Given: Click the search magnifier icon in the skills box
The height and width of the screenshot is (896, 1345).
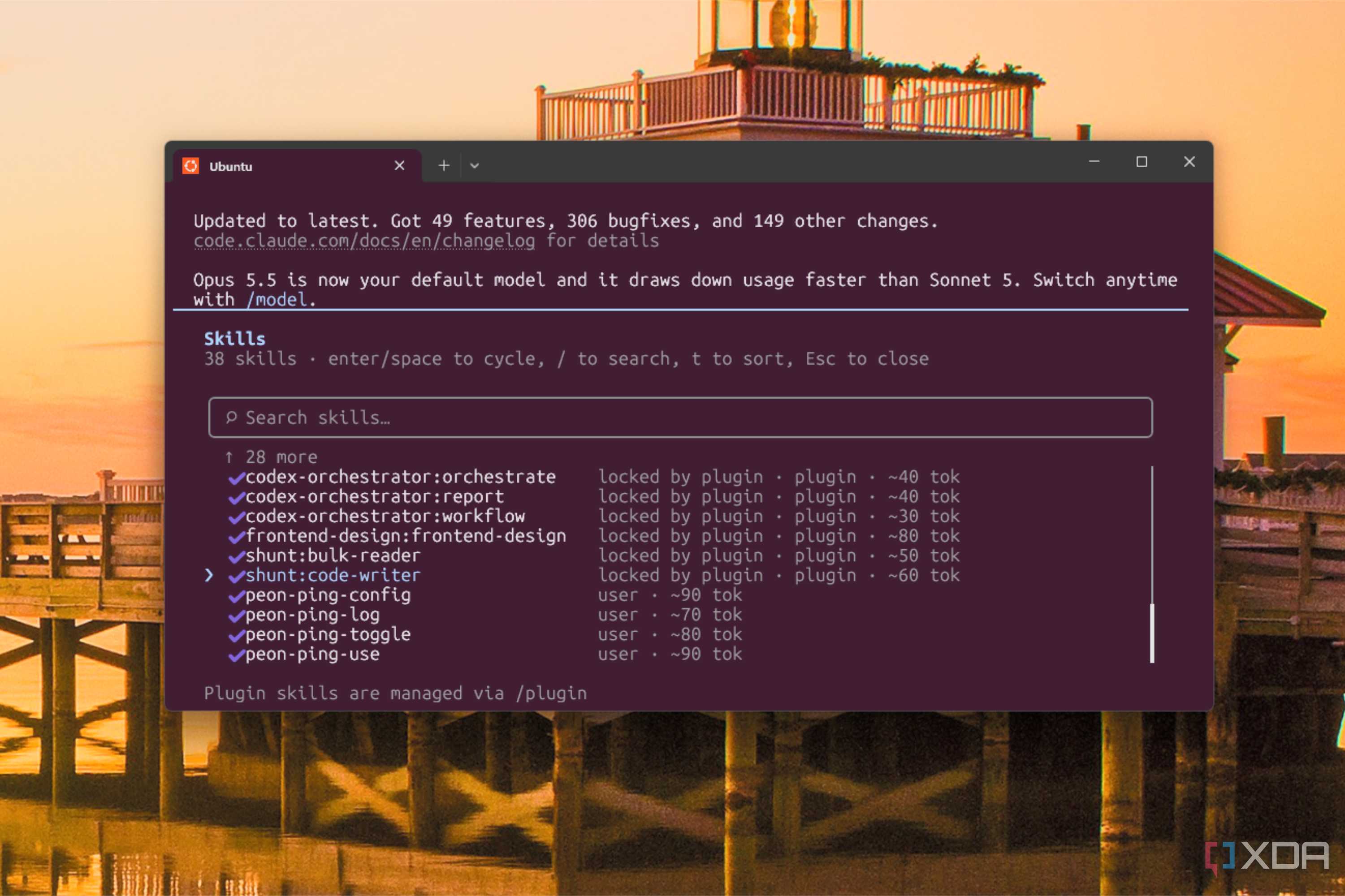Looking at the screenshot, I should (x=231, y=418).
